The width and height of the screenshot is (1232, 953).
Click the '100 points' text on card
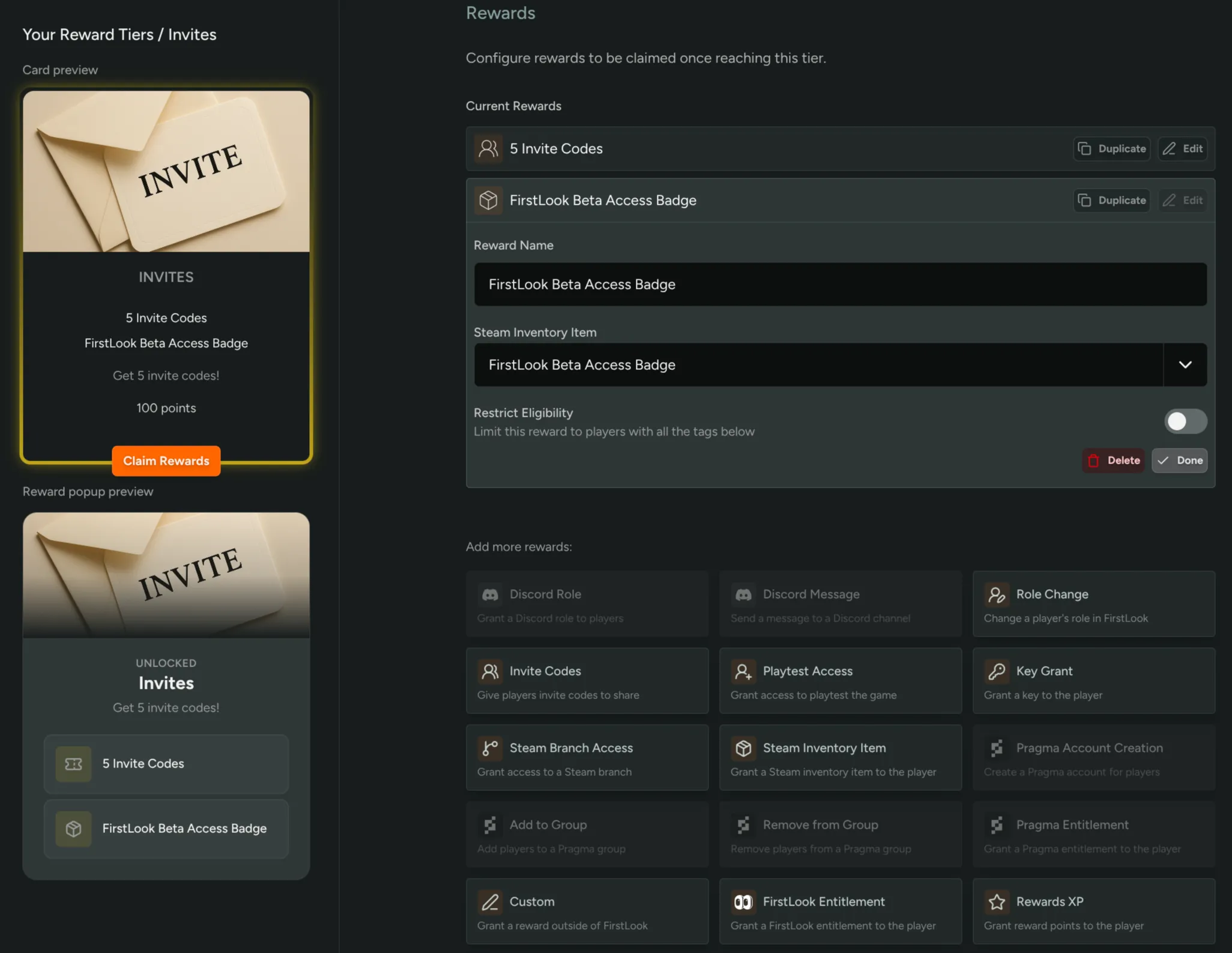166,408
